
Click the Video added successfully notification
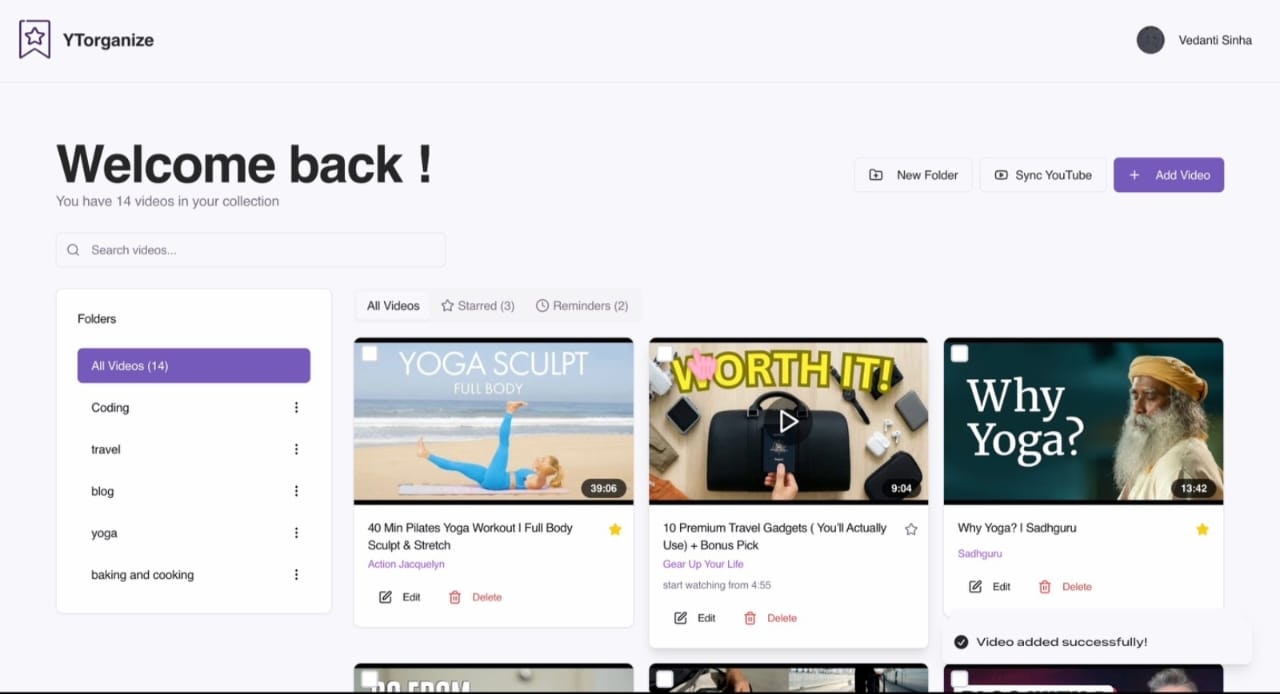coord(1097,642)
